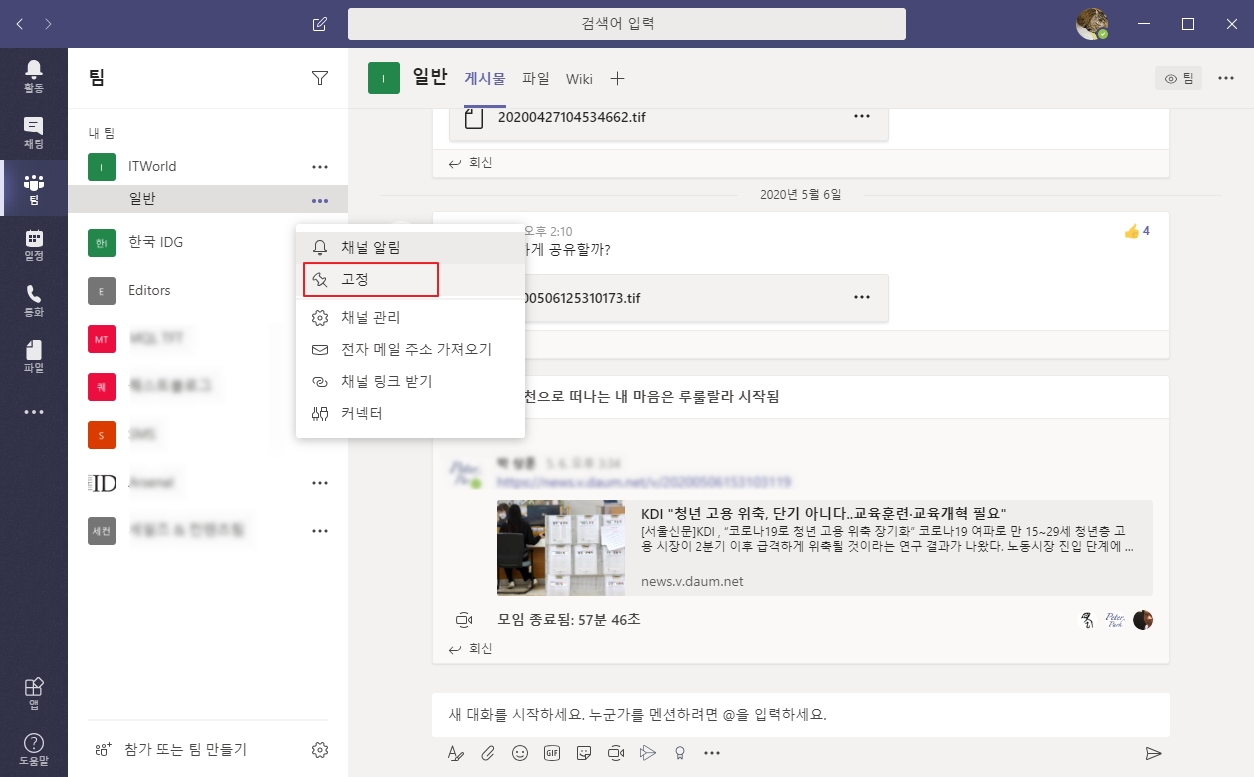Click 참가 또는 팀 만들기 button
The height and width of the screenshot is (777, 1254).
pyautogui.click(x=185, y=750)
